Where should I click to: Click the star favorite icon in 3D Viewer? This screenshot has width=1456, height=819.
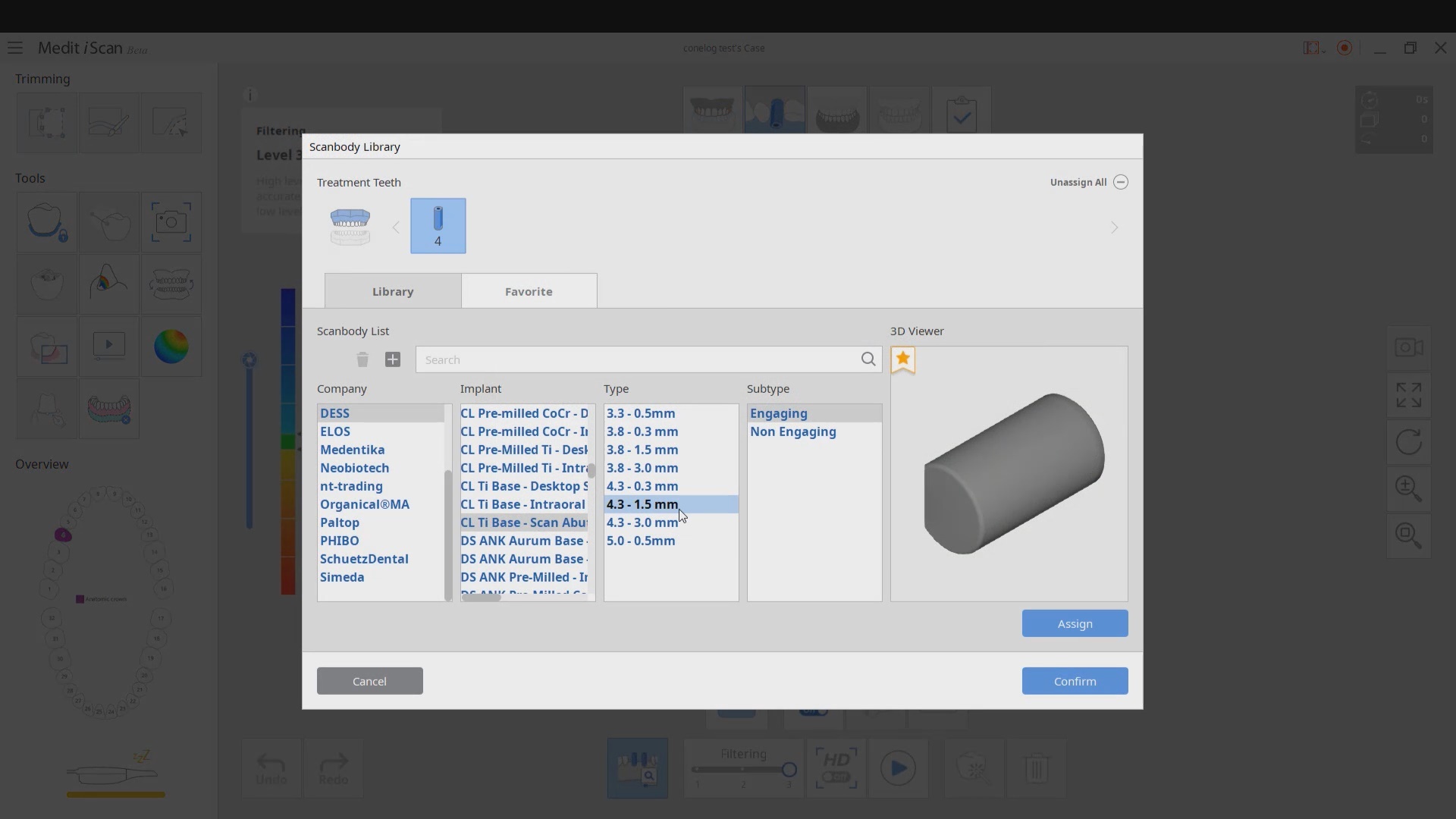click(x=902, y=359)
